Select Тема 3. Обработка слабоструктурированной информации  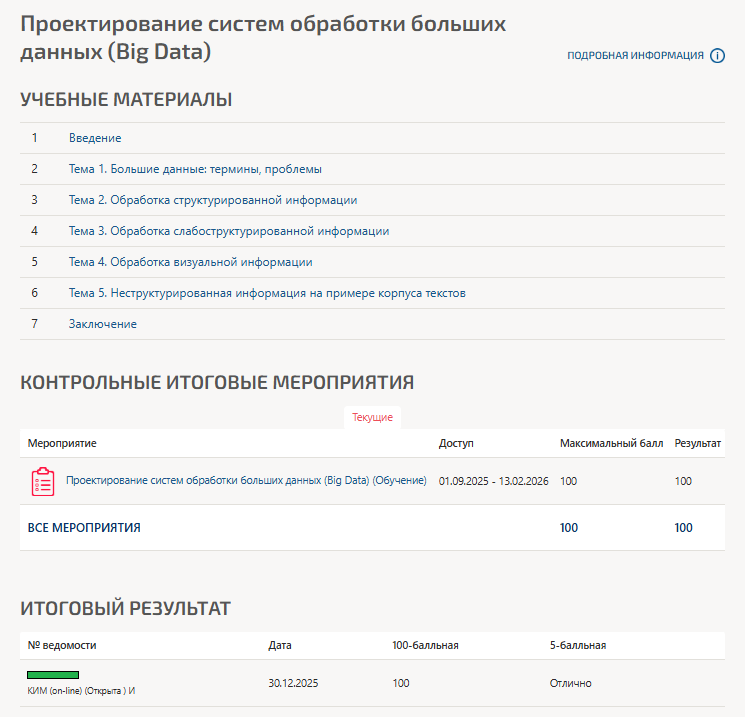[x=229, y=231]
